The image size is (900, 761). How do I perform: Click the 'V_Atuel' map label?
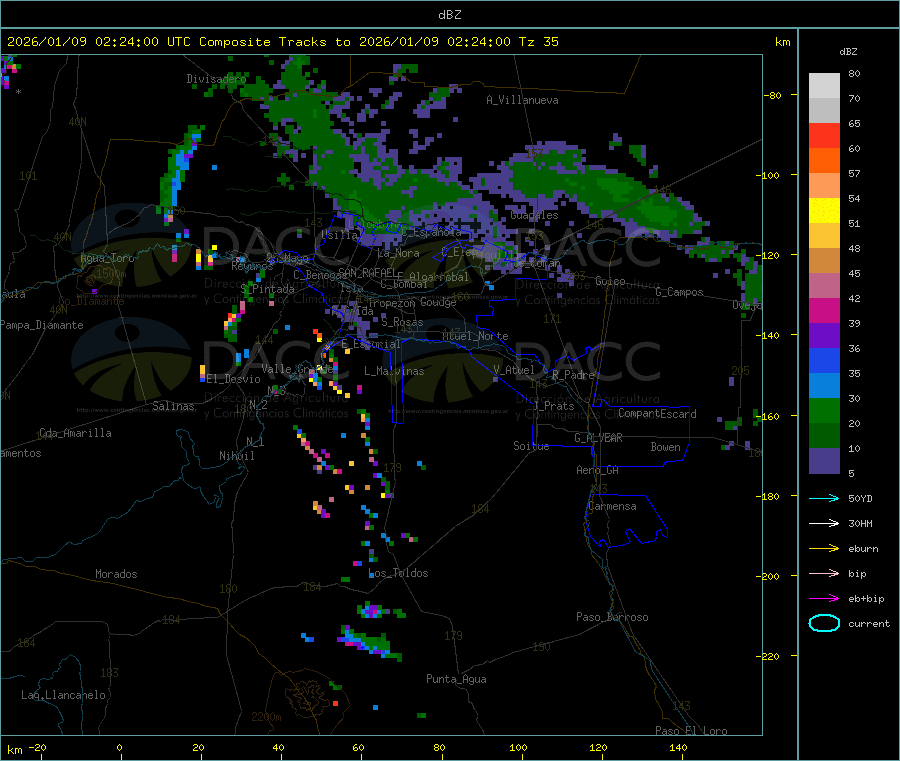coord(514,370)
